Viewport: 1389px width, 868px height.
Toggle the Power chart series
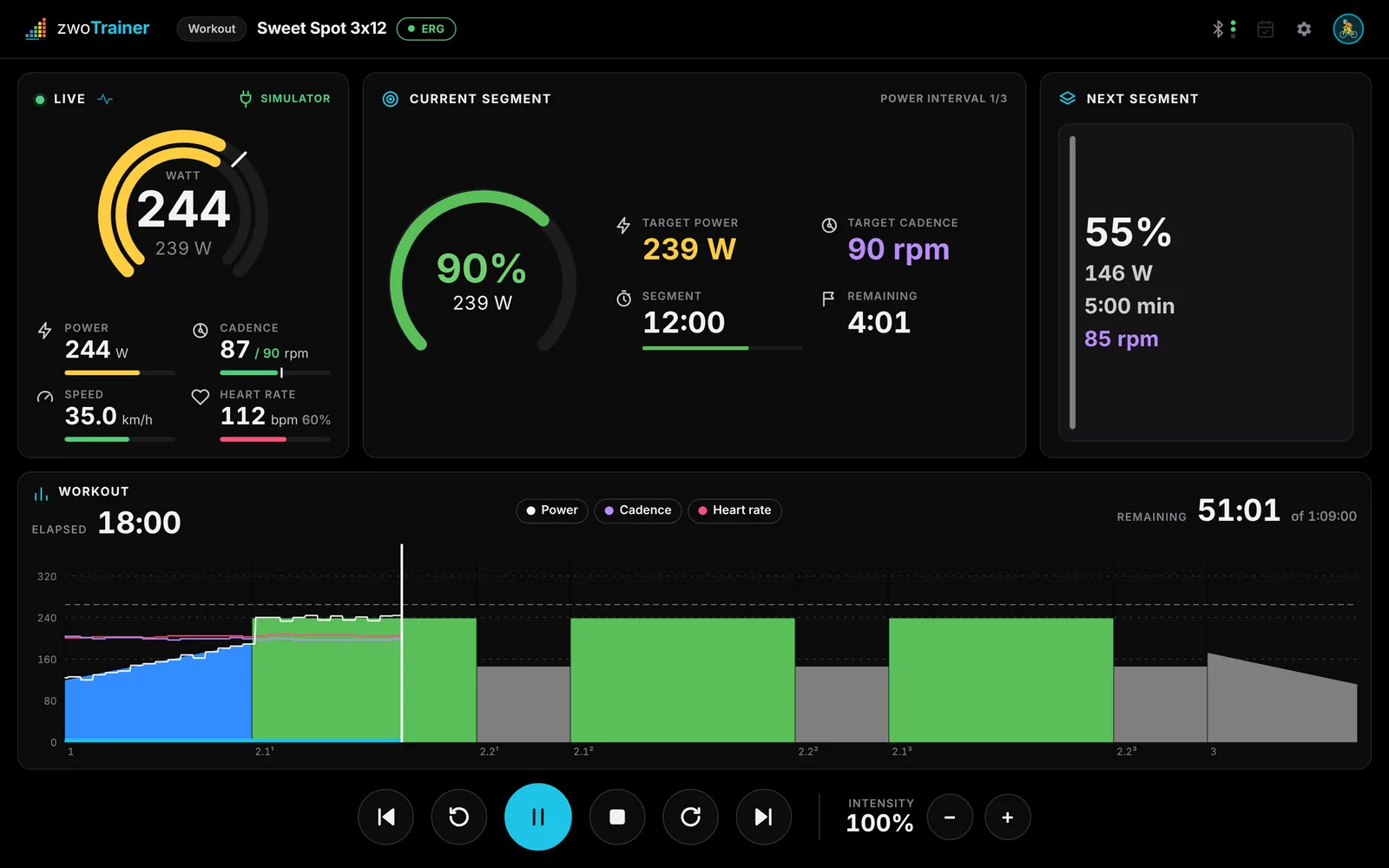coord(552,510)
